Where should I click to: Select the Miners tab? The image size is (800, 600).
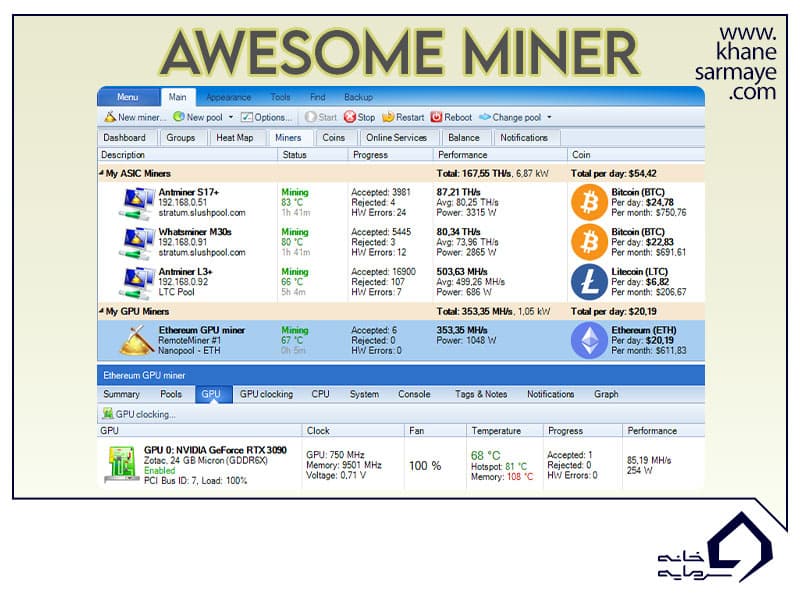point(288,138)
